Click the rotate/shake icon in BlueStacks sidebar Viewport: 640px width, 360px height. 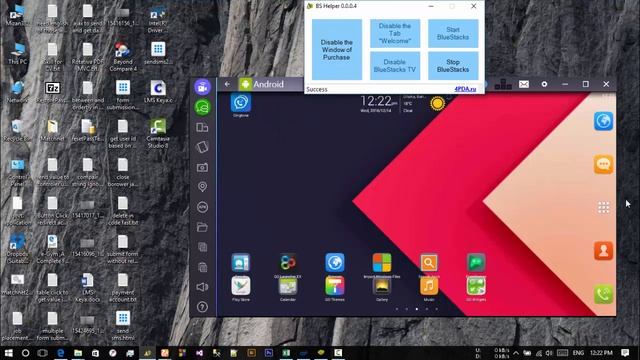click(x=202, y=147)
